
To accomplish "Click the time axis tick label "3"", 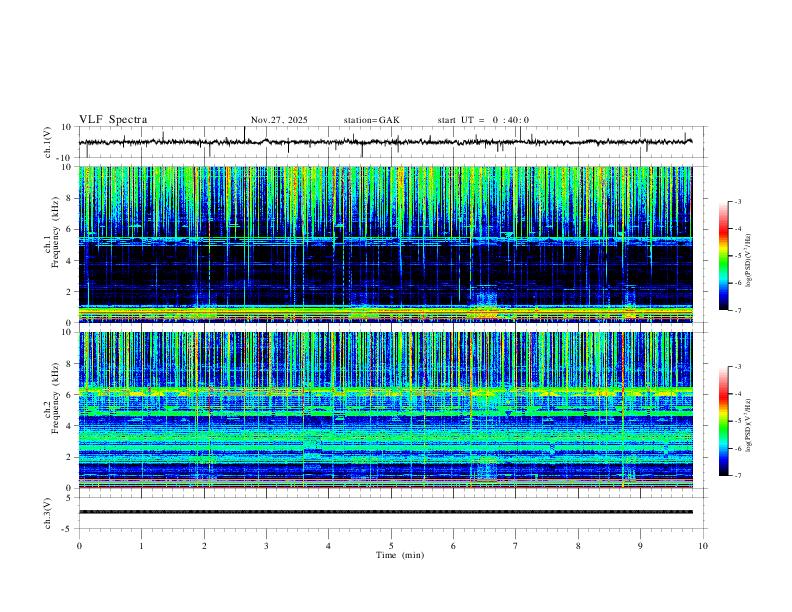I will point(266,546).
